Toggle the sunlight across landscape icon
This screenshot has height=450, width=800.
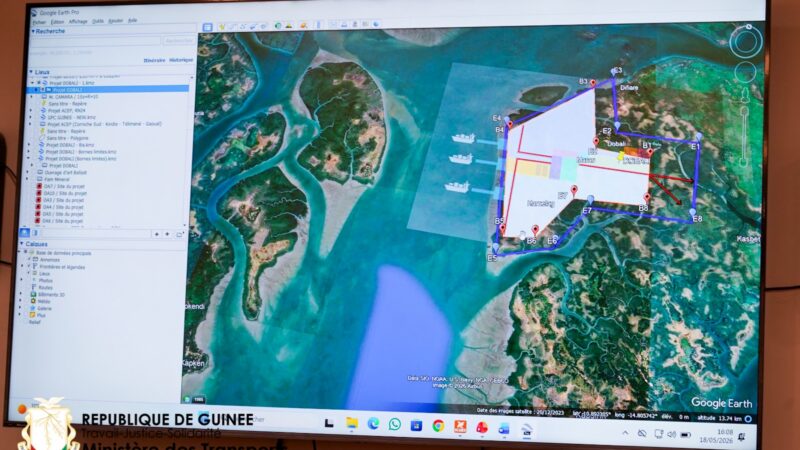[289, 25]
